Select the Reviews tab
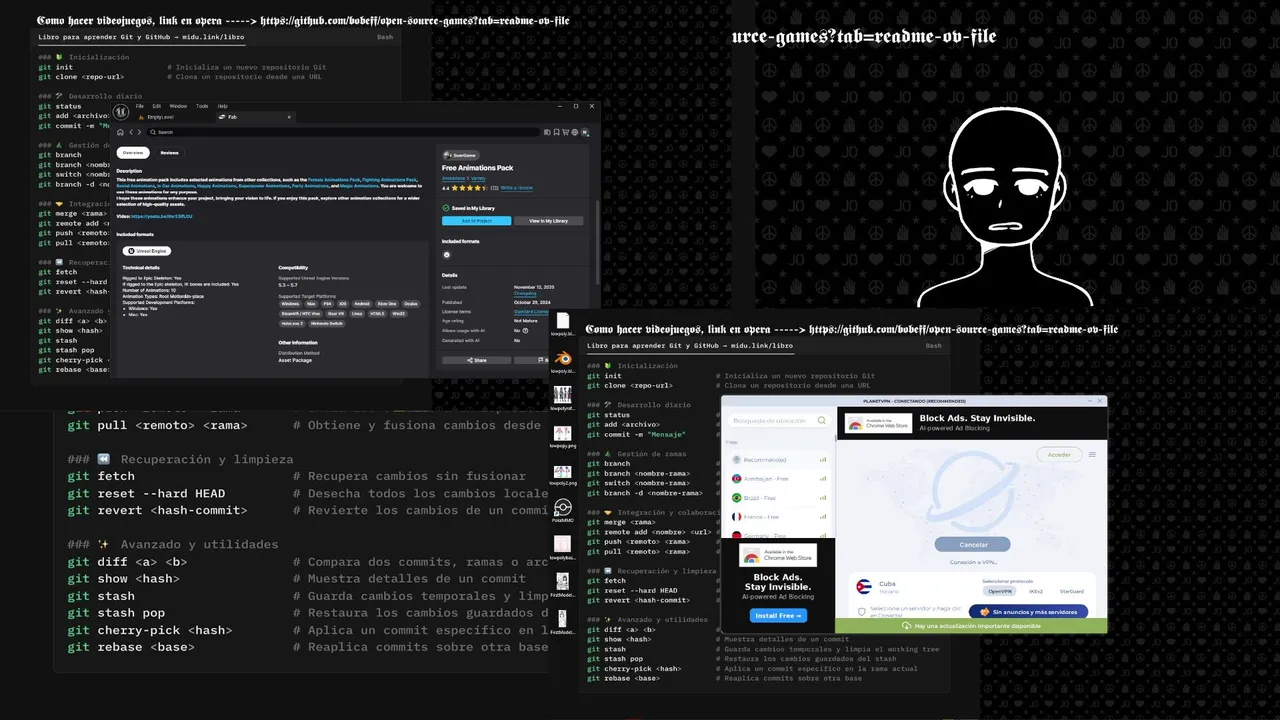 pyautogui.click(x=169, y=153)
